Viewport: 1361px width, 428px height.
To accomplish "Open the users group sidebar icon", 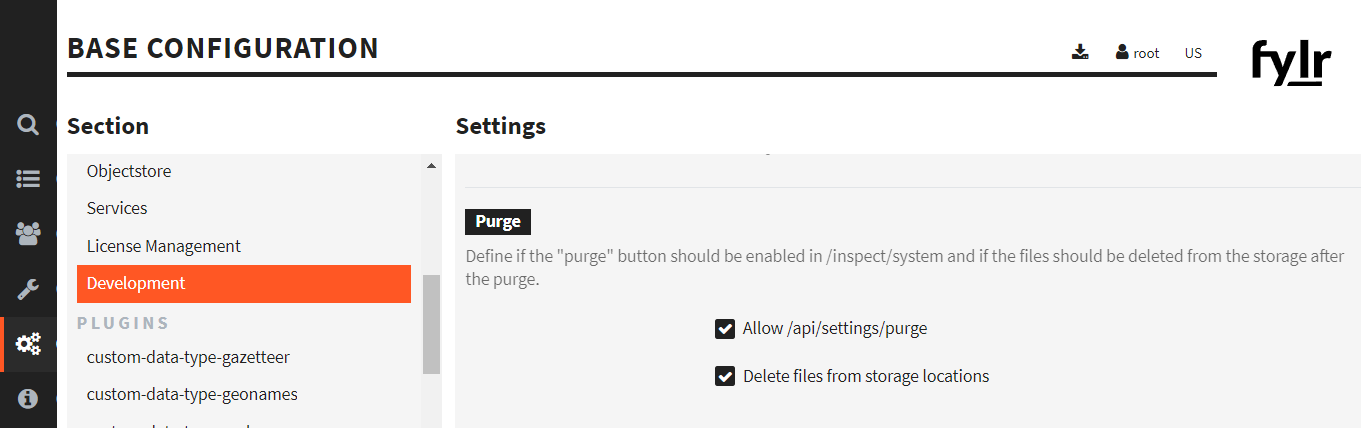I will (x=28, y=234).
